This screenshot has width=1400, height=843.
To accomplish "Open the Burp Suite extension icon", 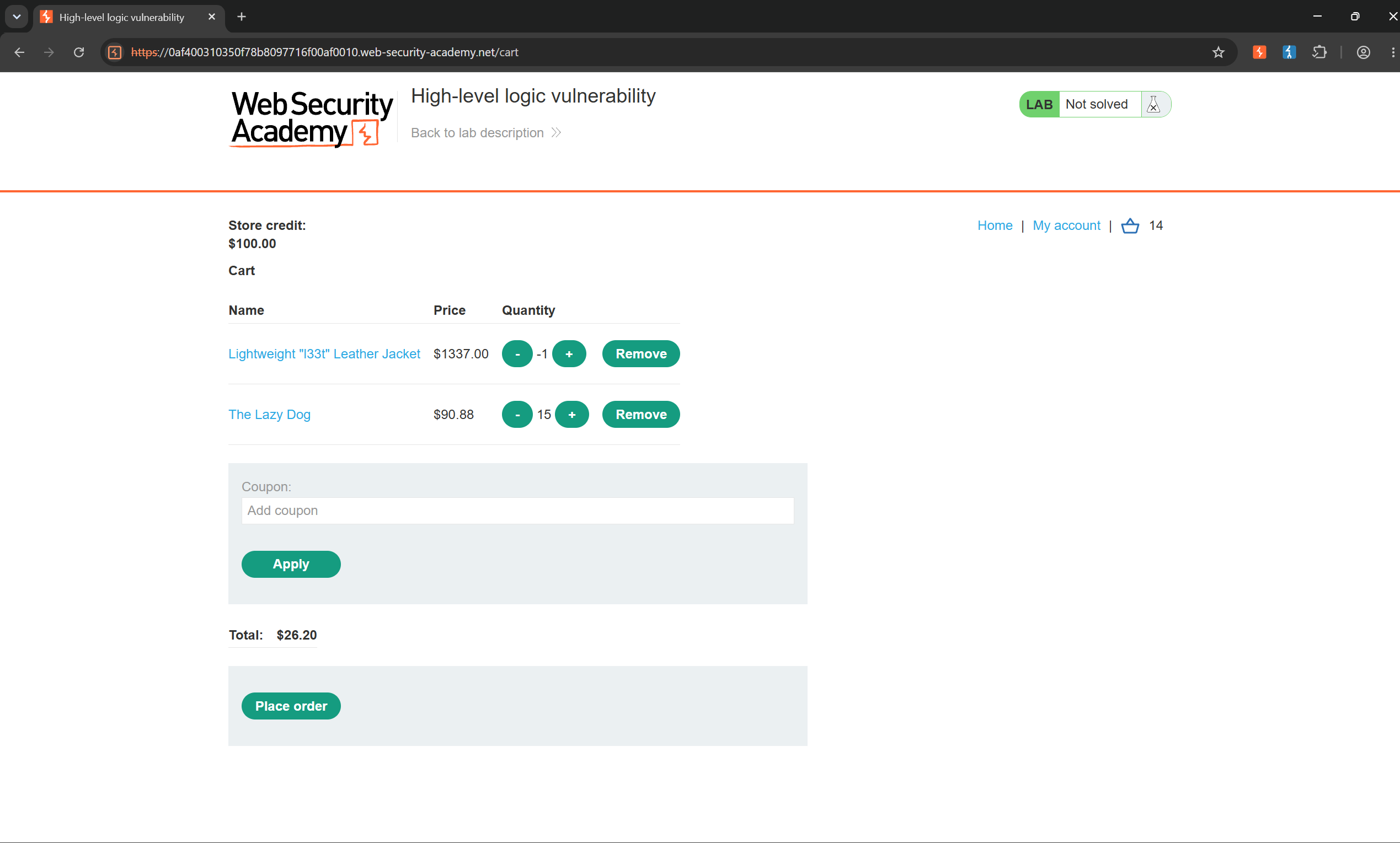I will click(1259, 52).
